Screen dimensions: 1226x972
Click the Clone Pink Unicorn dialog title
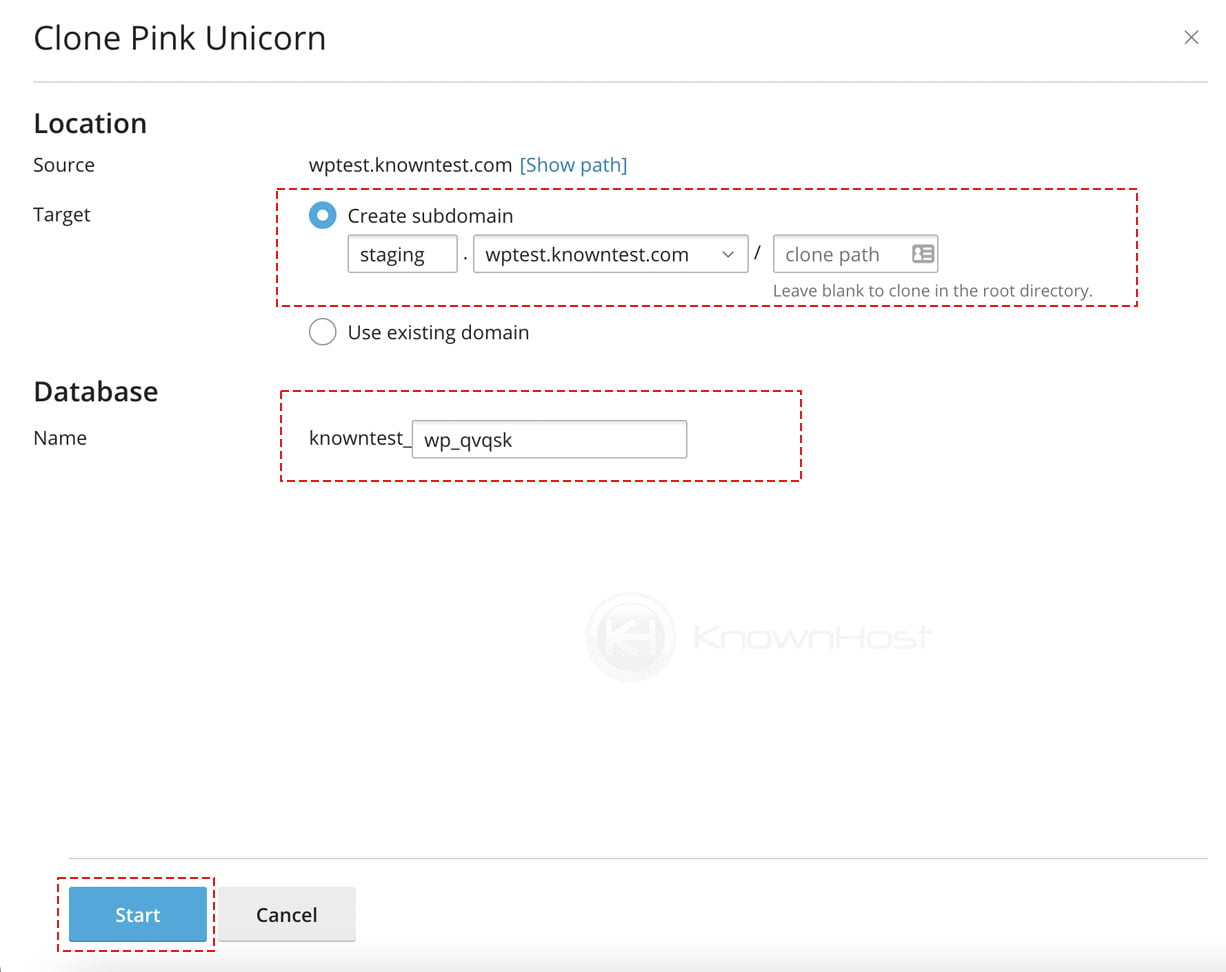pyautogui.click(x=180, y=37)
